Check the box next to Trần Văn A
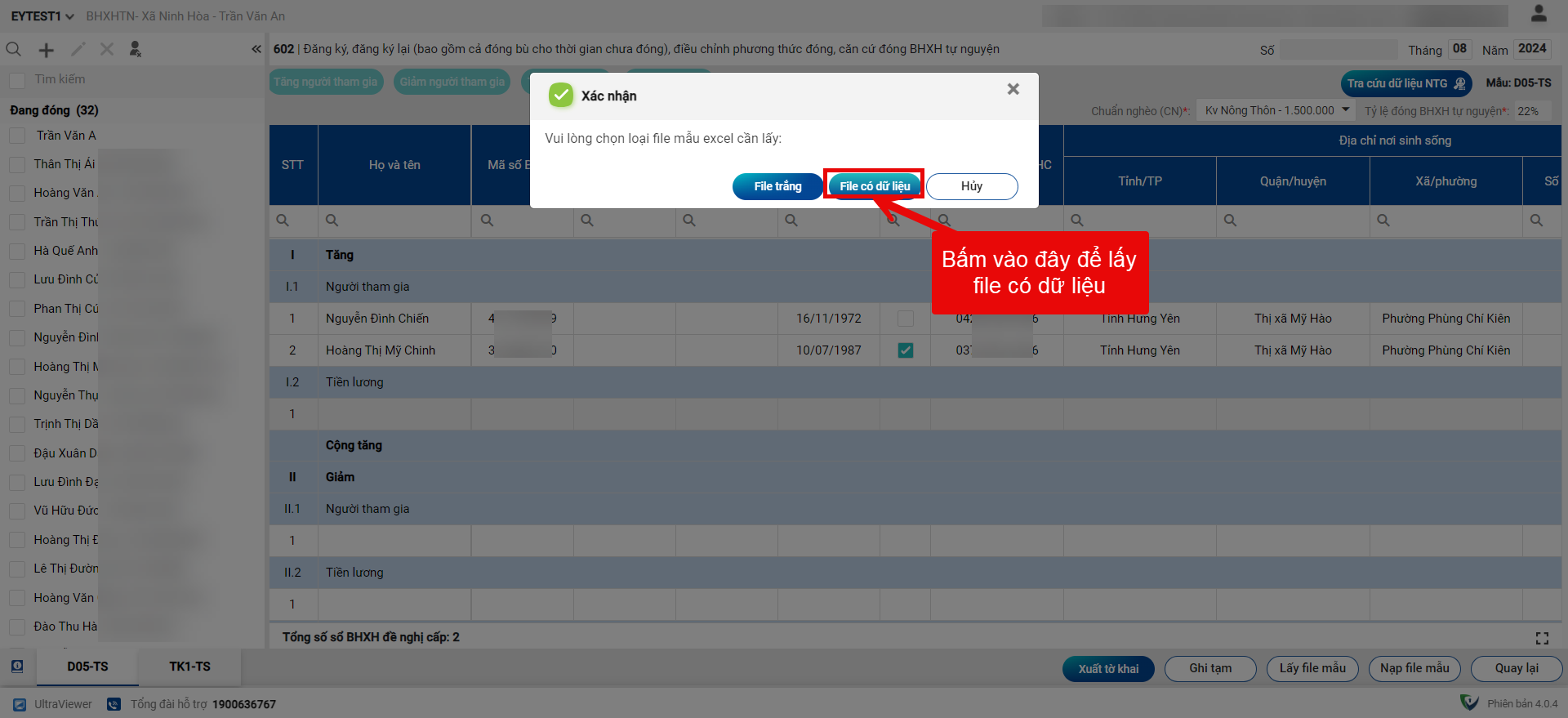Viewport: 1568px width, 718px height. click(x=17, y=136)
